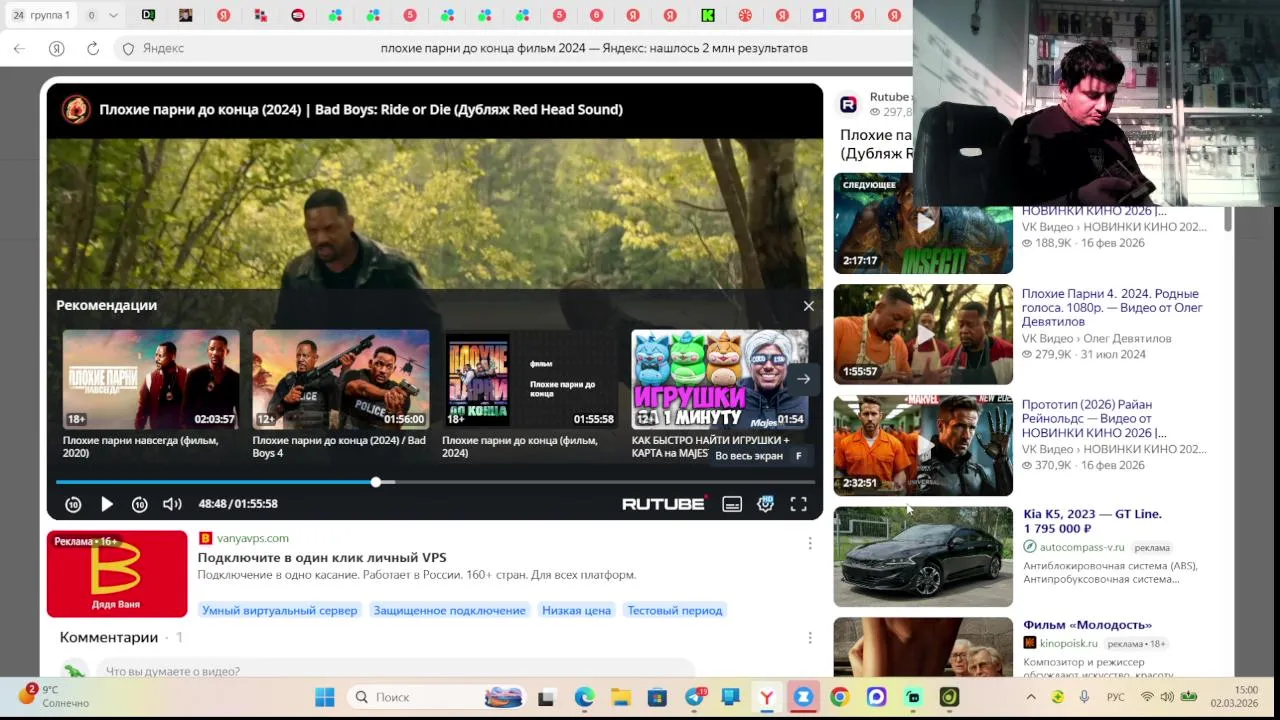Seek using the video progress bar handle
The height and width of the screenshot is (720, 1280).
[x=376, y=482]
